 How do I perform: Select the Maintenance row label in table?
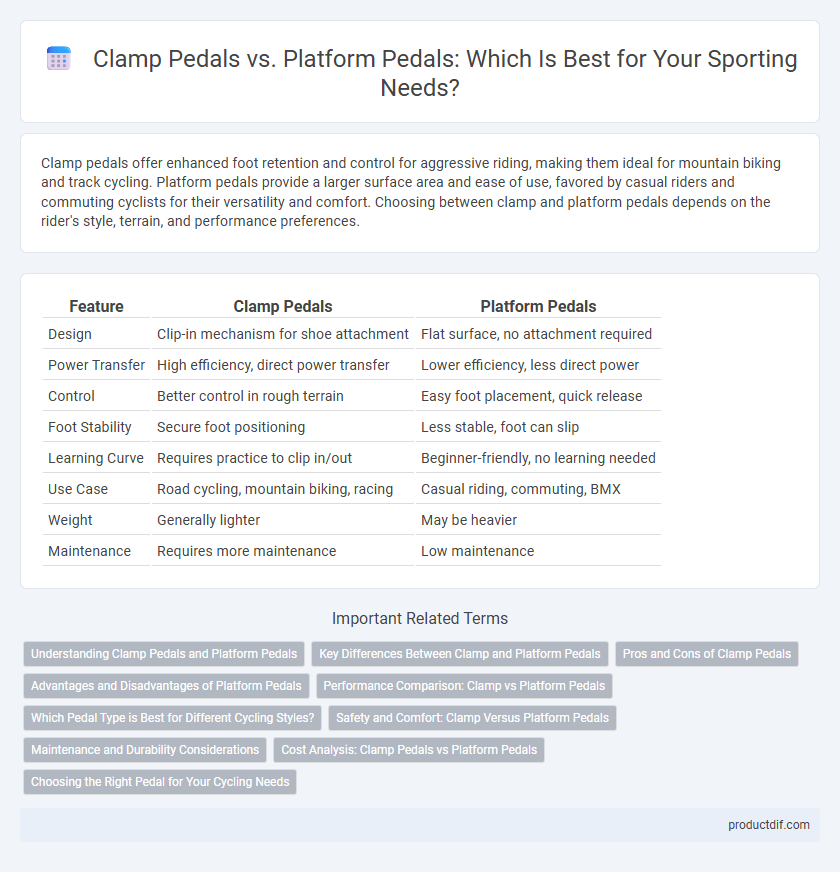pos(90,551)
